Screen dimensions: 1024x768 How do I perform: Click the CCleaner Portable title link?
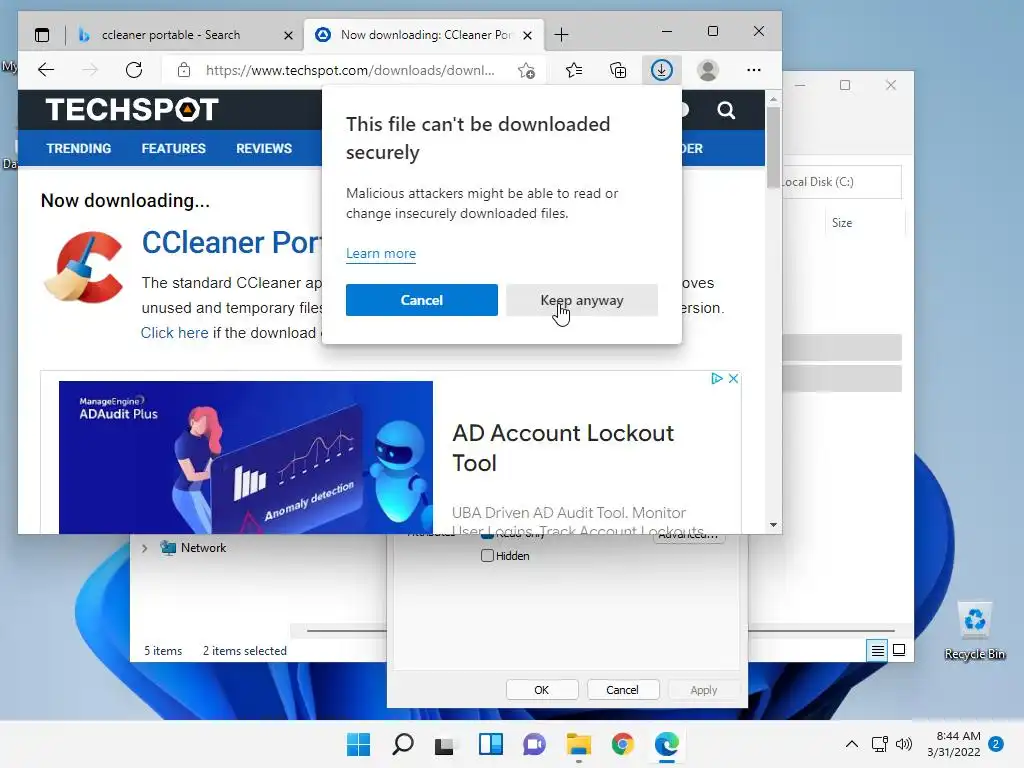(x=232, y=242)
